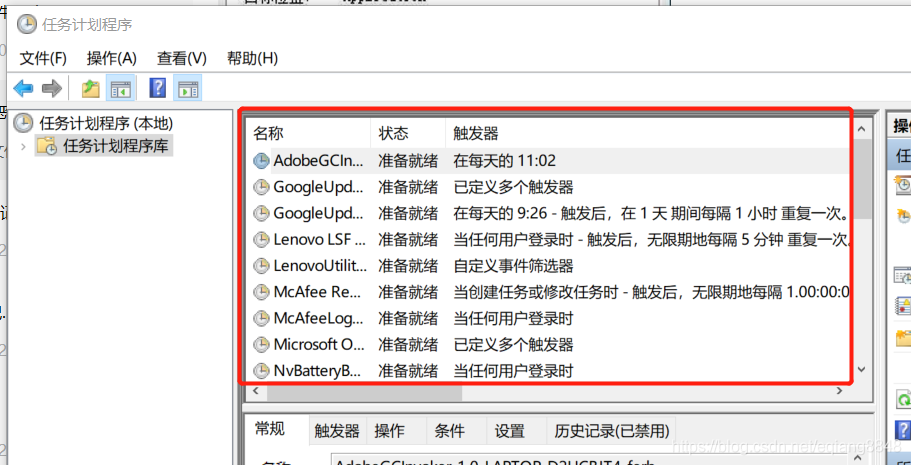Toggle the show/hide action pane icon
Image resolution: width=911 pixels, height=465 pixels.
point(188,88)
